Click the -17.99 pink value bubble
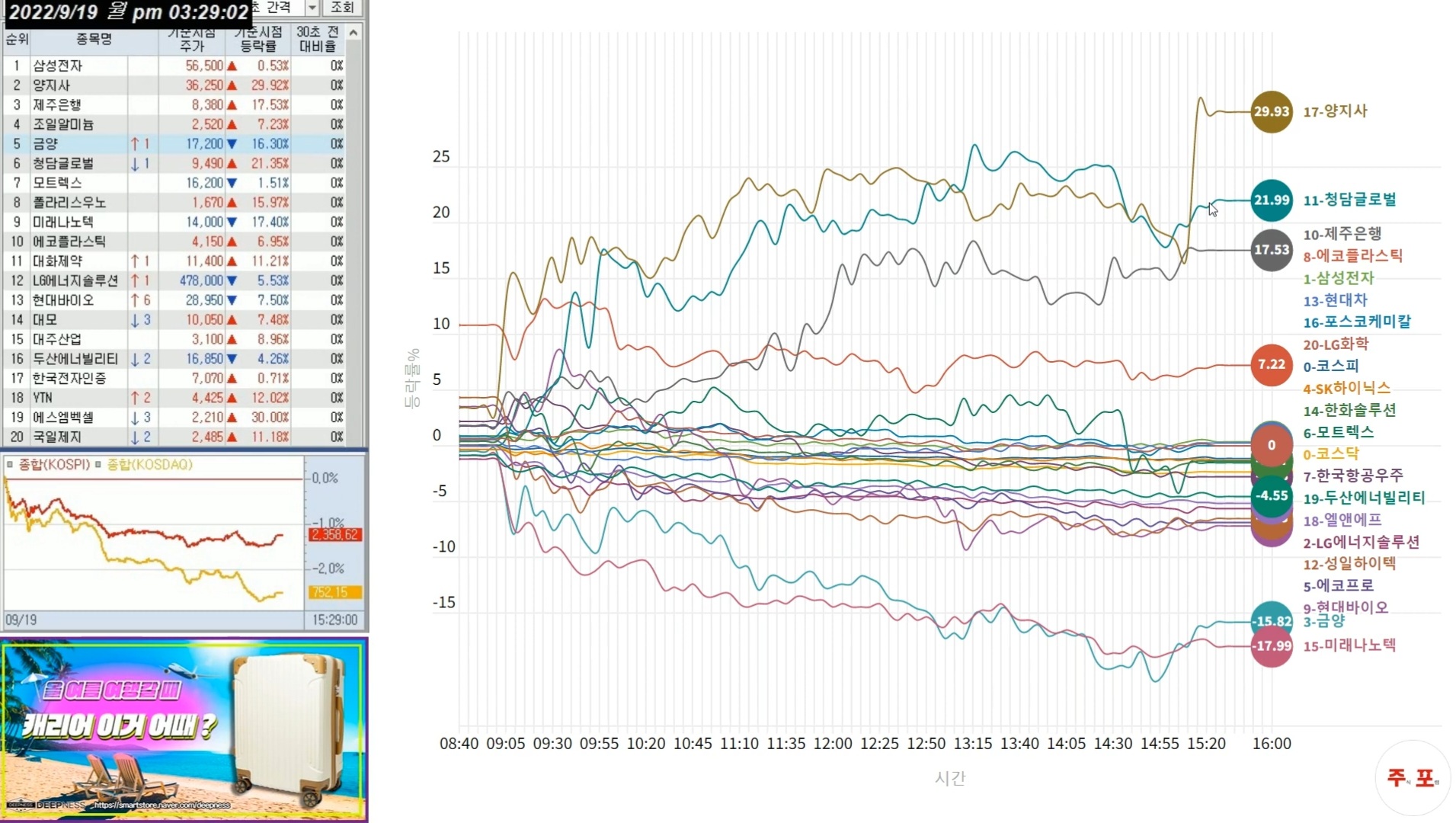 [1272, 646]
